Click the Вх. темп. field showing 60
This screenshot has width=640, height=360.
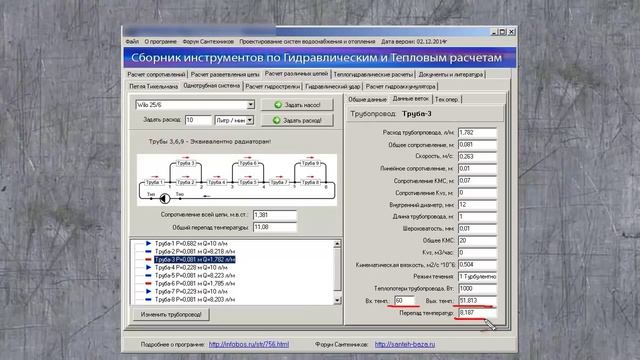tap(404, 301)
